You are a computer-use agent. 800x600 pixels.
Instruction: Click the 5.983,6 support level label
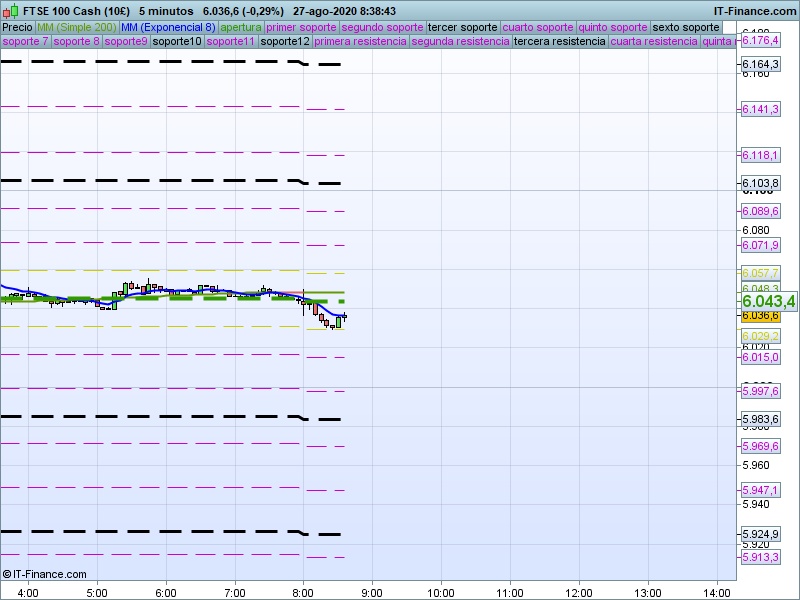tap(760, 419)
